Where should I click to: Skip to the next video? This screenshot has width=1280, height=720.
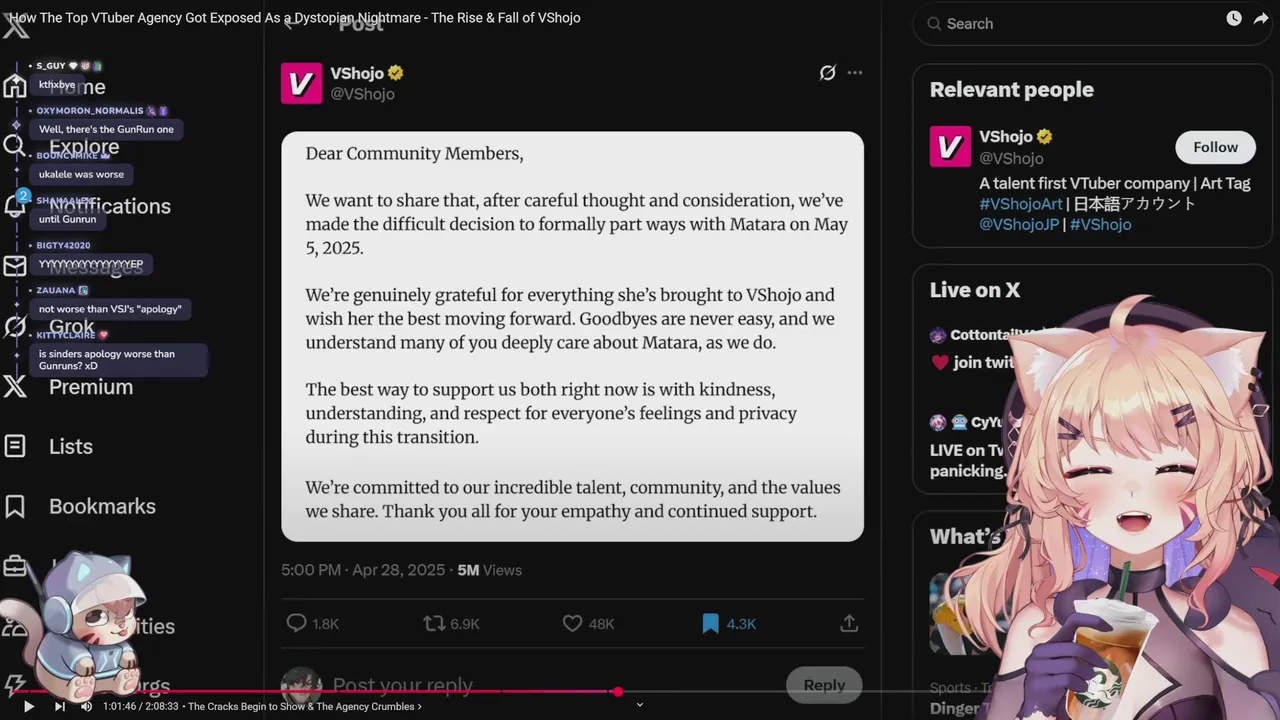click(59, 706)
